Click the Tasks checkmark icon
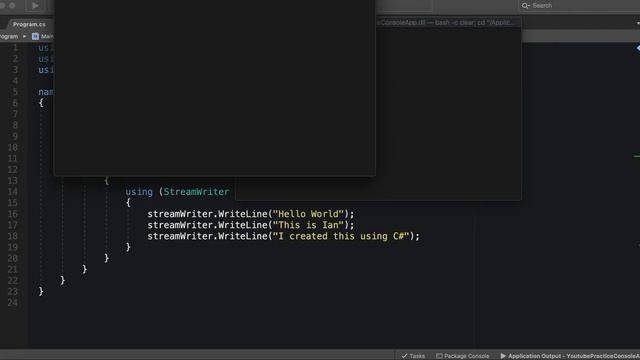 click(404, 356)
